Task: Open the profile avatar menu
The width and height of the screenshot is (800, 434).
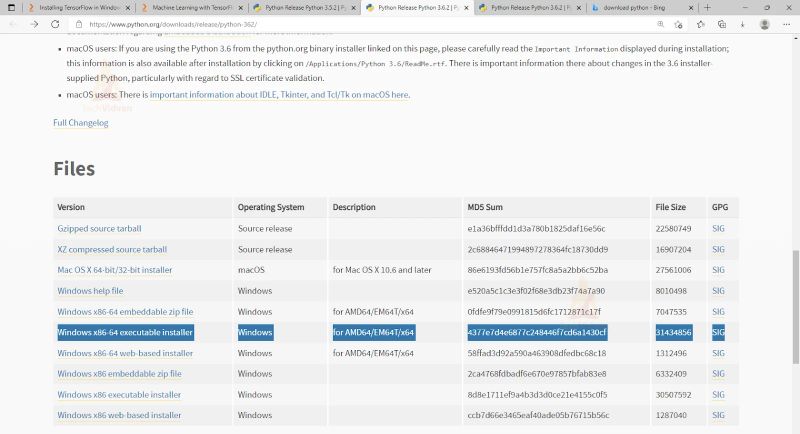Action: click(764, 24)
